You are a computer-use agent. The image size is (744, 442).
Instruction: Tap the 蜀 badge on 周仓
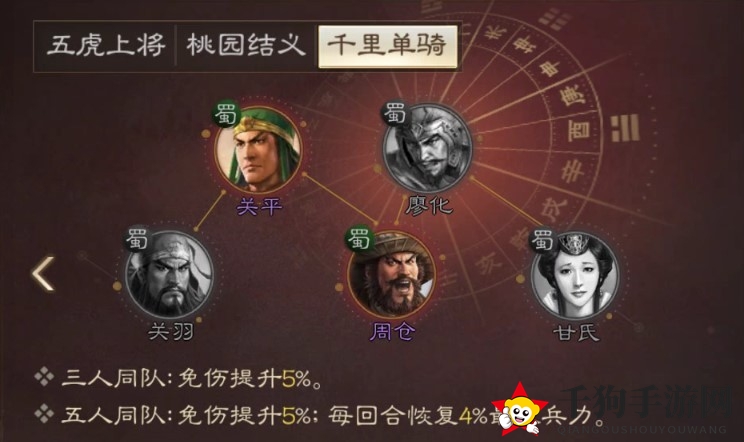[360, 239]
